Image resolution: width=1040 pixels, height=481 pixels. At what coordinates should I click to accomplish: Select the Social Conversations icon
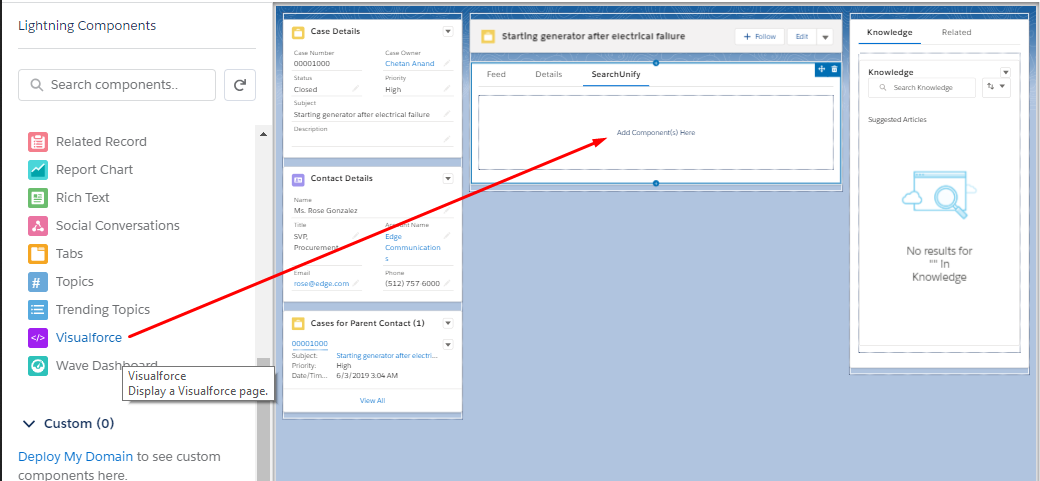[38, 226]
